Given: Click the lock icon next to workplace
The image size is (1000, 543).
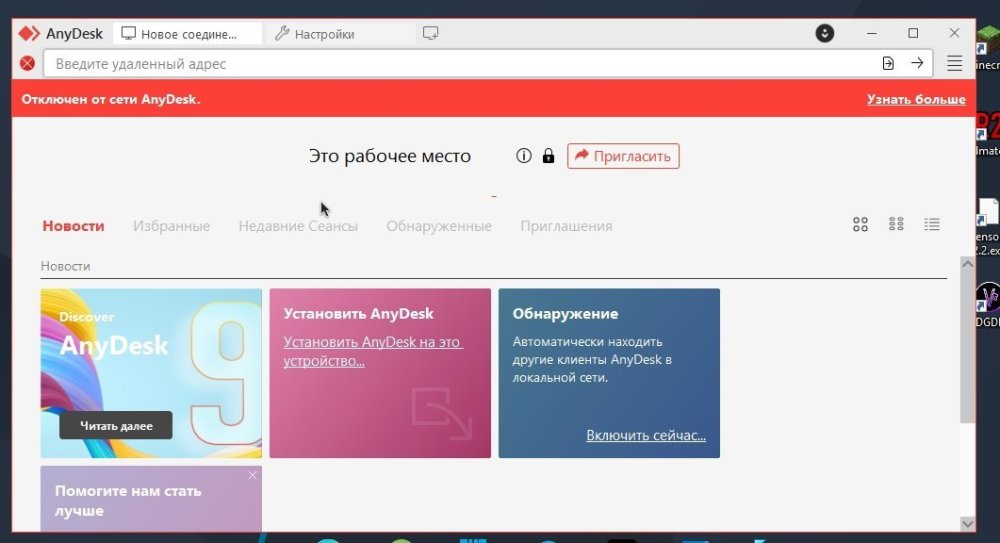Looking at the screenshot, I should 548,156.
